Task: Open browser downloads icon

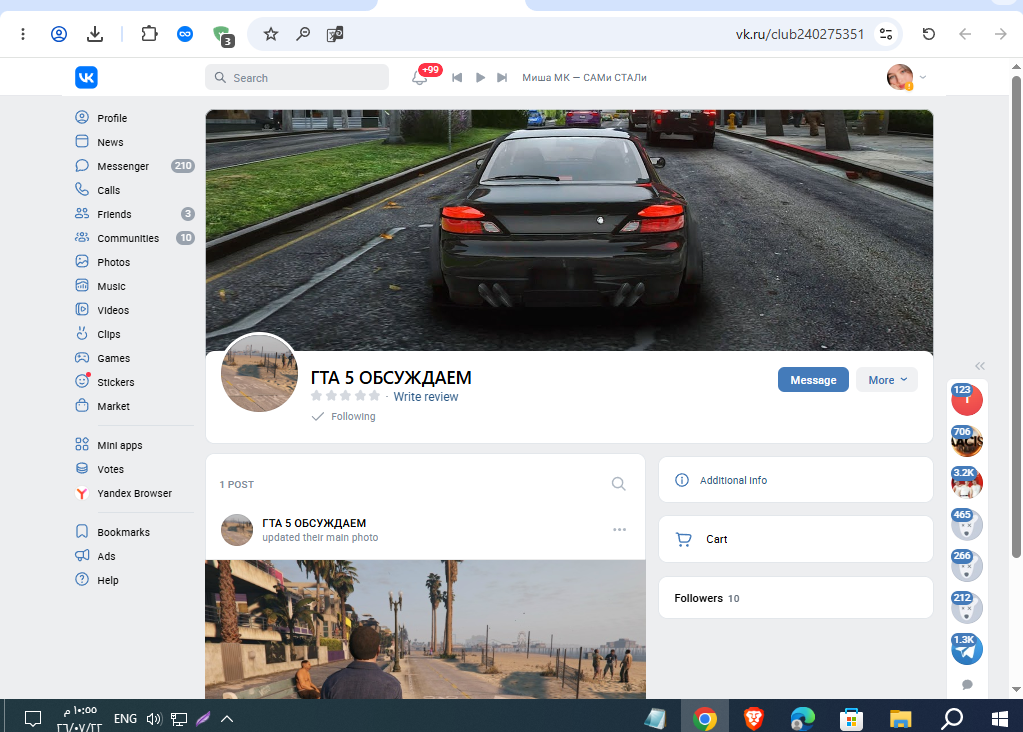Action: 95,34
